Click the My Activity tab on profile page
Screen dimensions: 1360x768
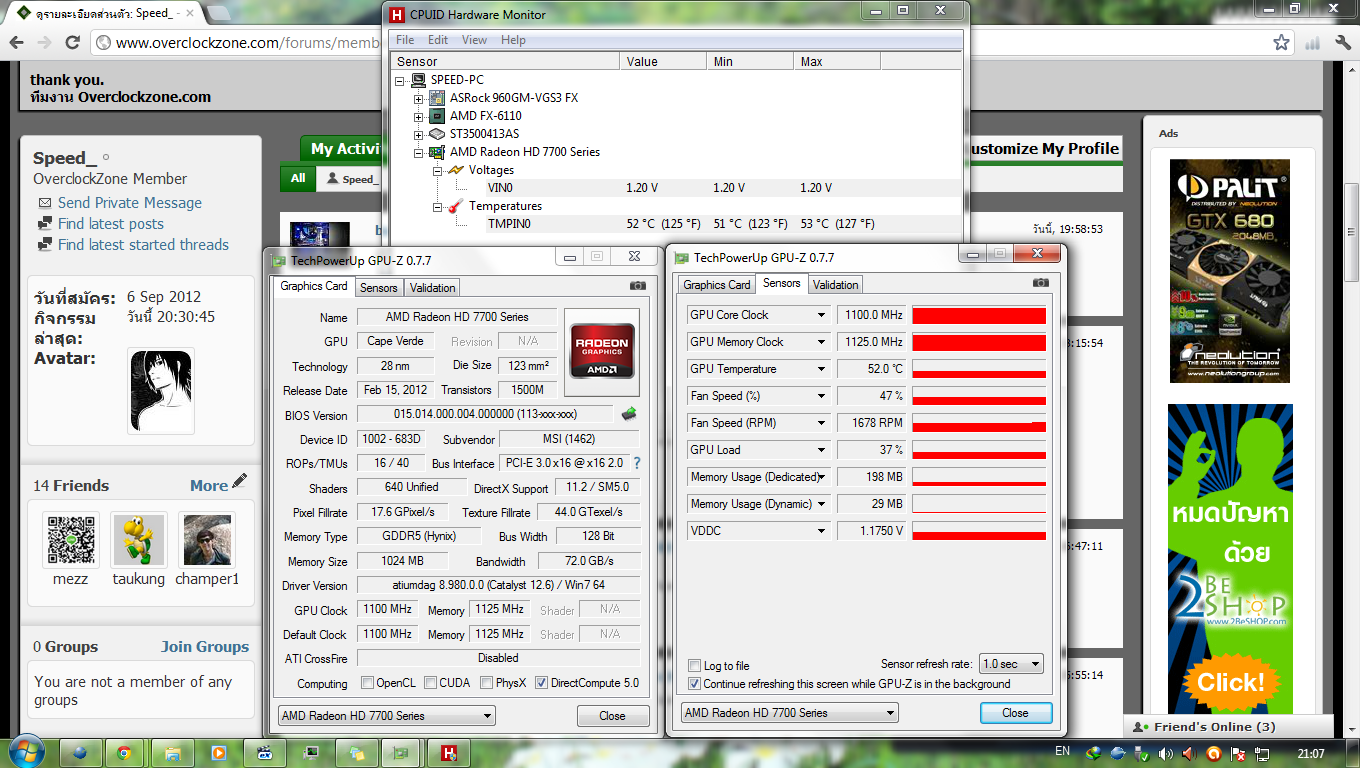(343, 149)
